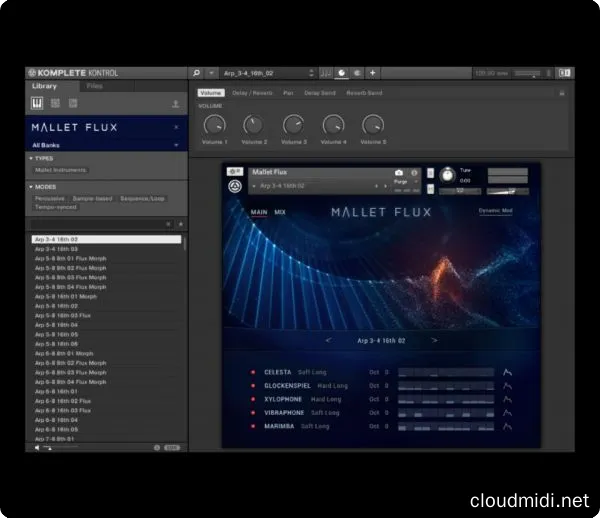Clear Mallet Flux product filter with X
Image resolution: width=600 pixels, height=518 pixels.
pos(176,127)
